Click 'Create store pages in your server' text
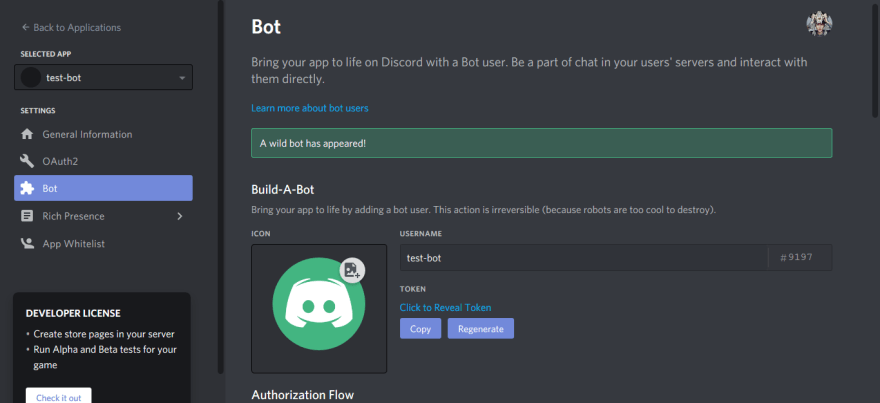 [x=104, y=334]
